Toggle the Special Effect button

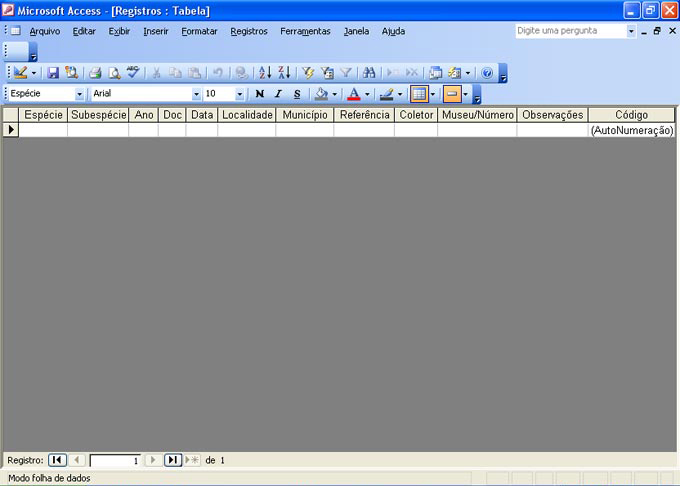(x=452, y=94)
